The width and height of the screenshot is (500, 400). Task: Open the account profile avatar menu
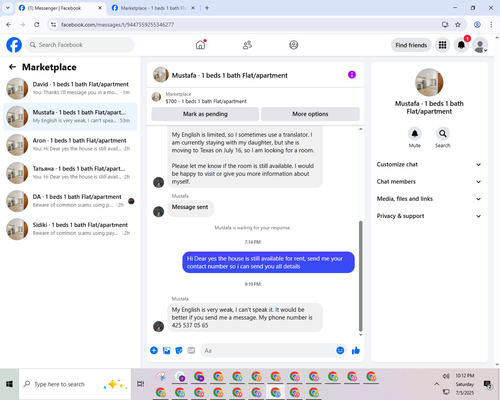pos(480,45)
